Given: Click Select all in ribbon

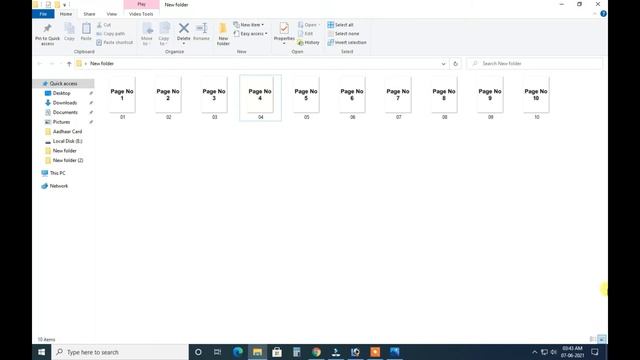Looking at the screenshot, I should pos(340,25).
